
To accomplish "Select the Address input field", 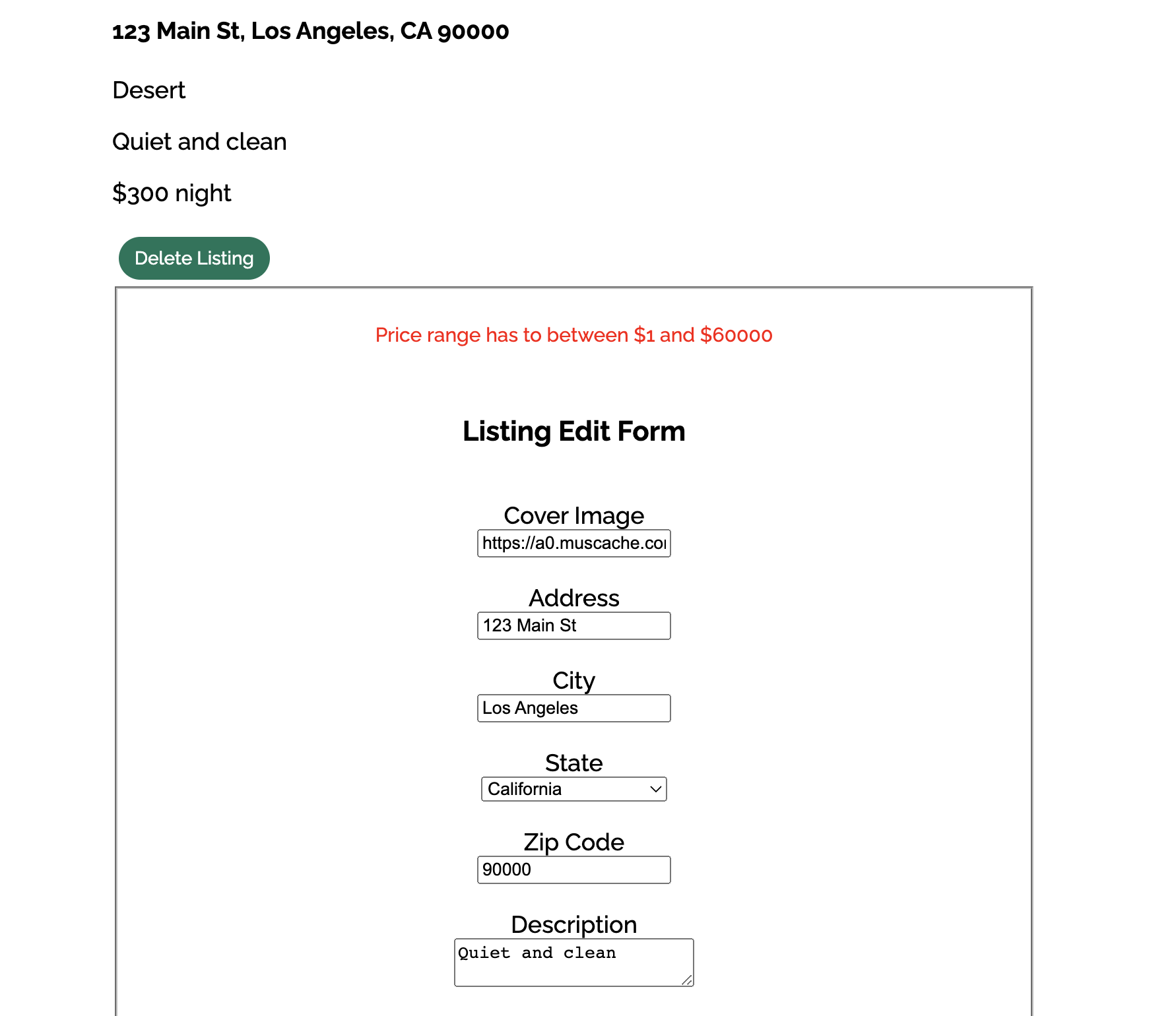I will click(x=573, y=625).
